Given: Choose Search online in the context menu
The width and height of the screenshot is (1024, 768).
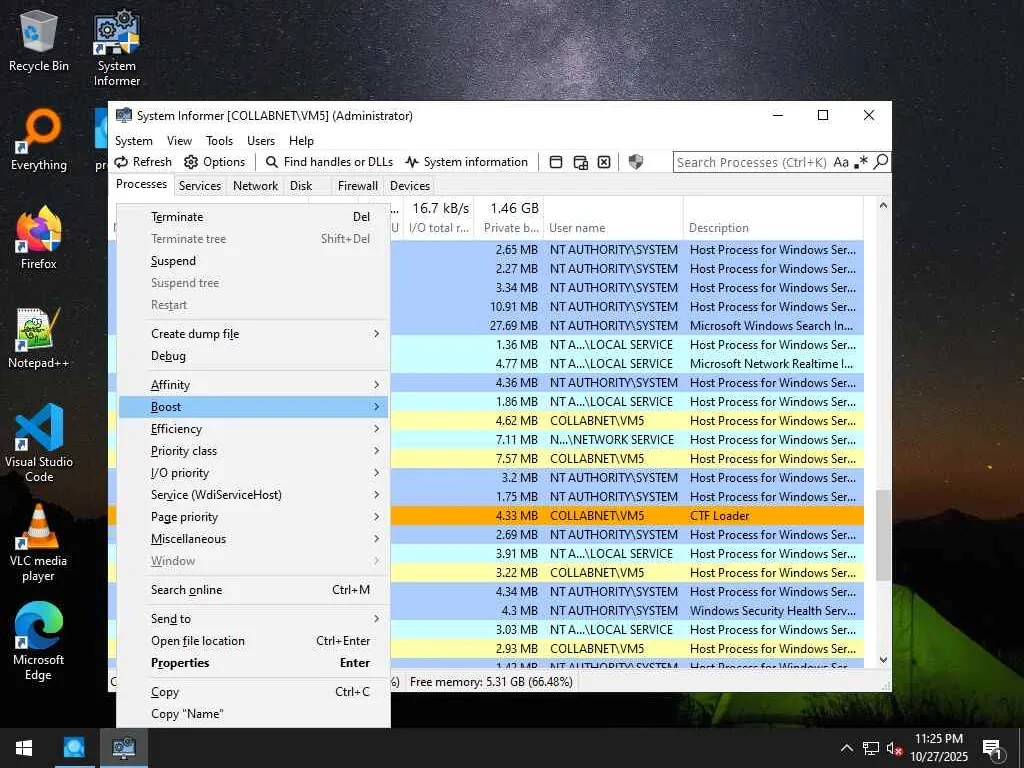Looking at the screenshot, I should pyautogui.click(x=253, y=590).
